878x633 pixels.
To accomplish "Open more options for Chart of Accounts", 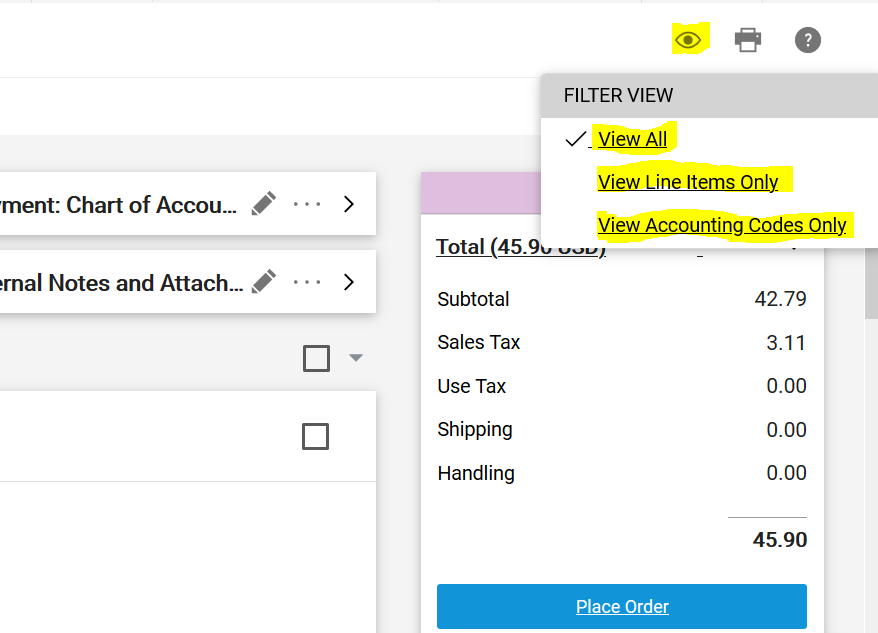I will 307,204.
